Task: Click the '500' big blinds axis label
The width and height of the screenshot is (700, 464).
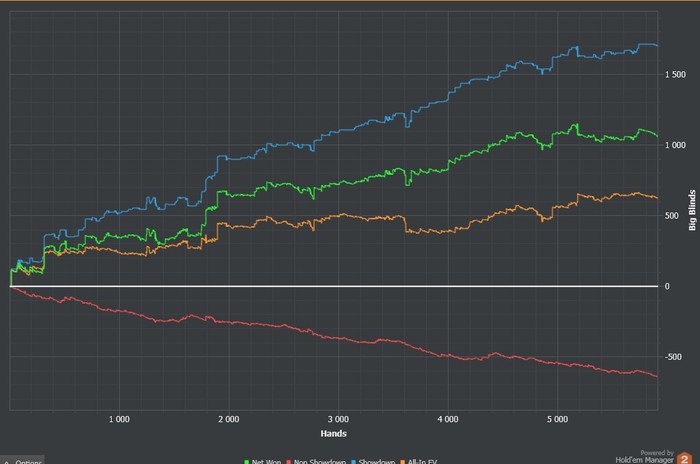Action: click(672, 216)
